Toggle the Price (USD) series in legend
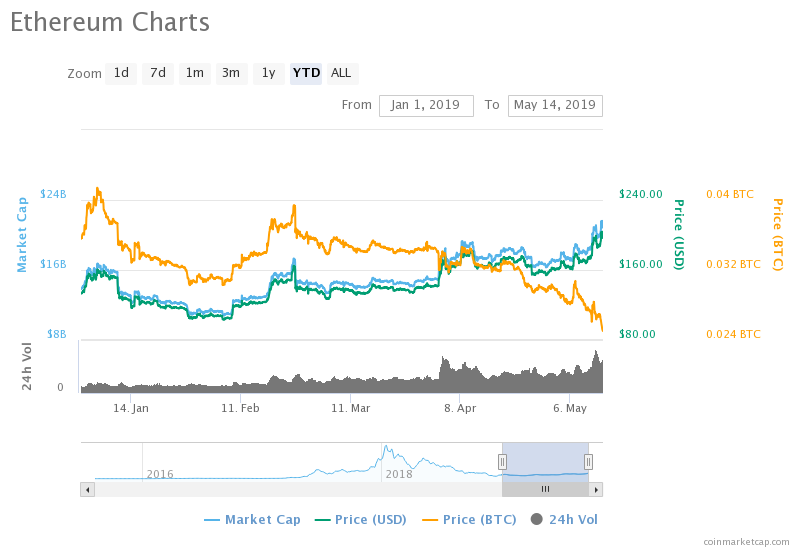The height and width of the screenshot is (550, 800). coord(361,520)
